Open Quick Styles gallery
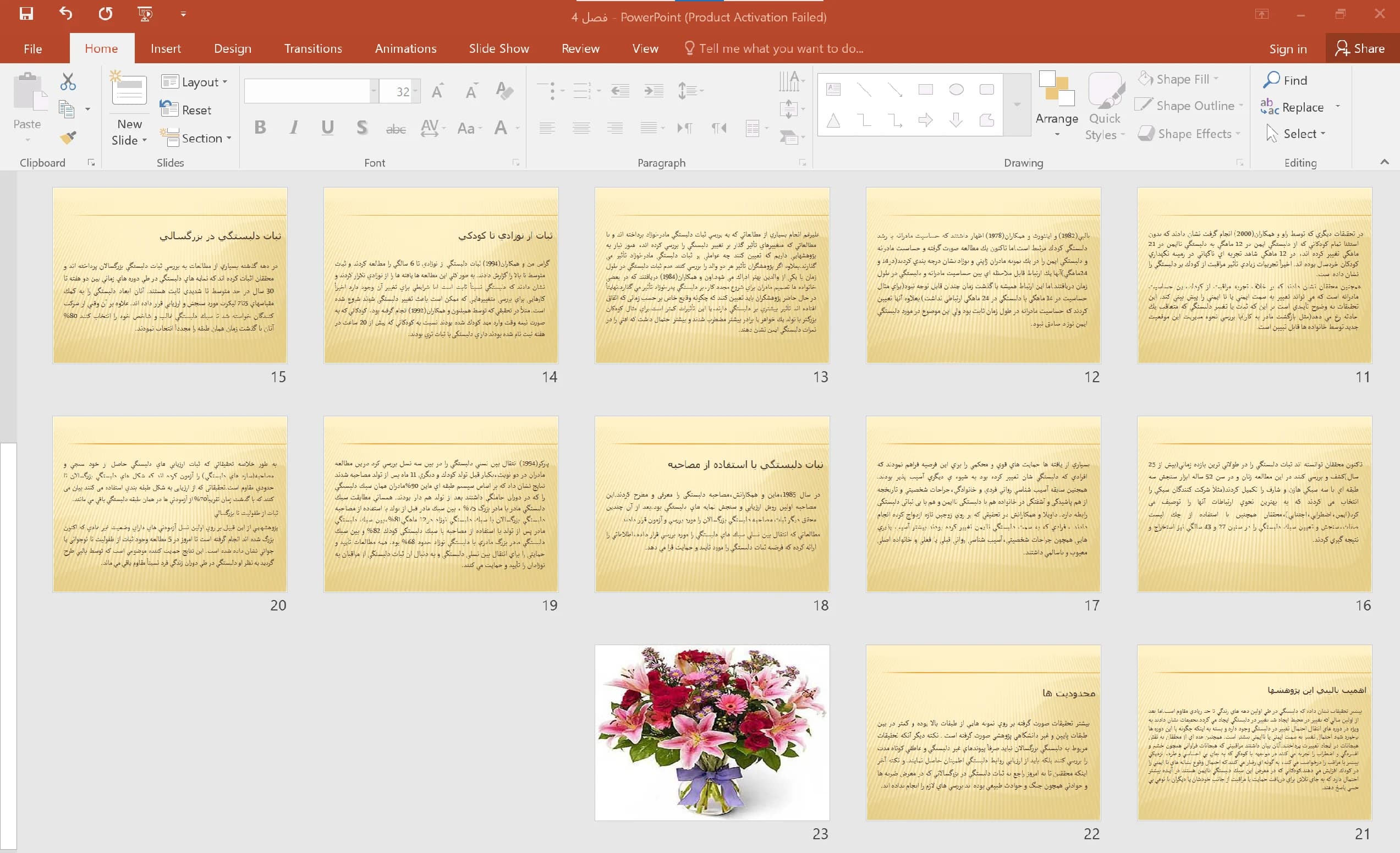Image resolution: width=1400 pixels, height=853 pixels. [x=1105, y=106]
